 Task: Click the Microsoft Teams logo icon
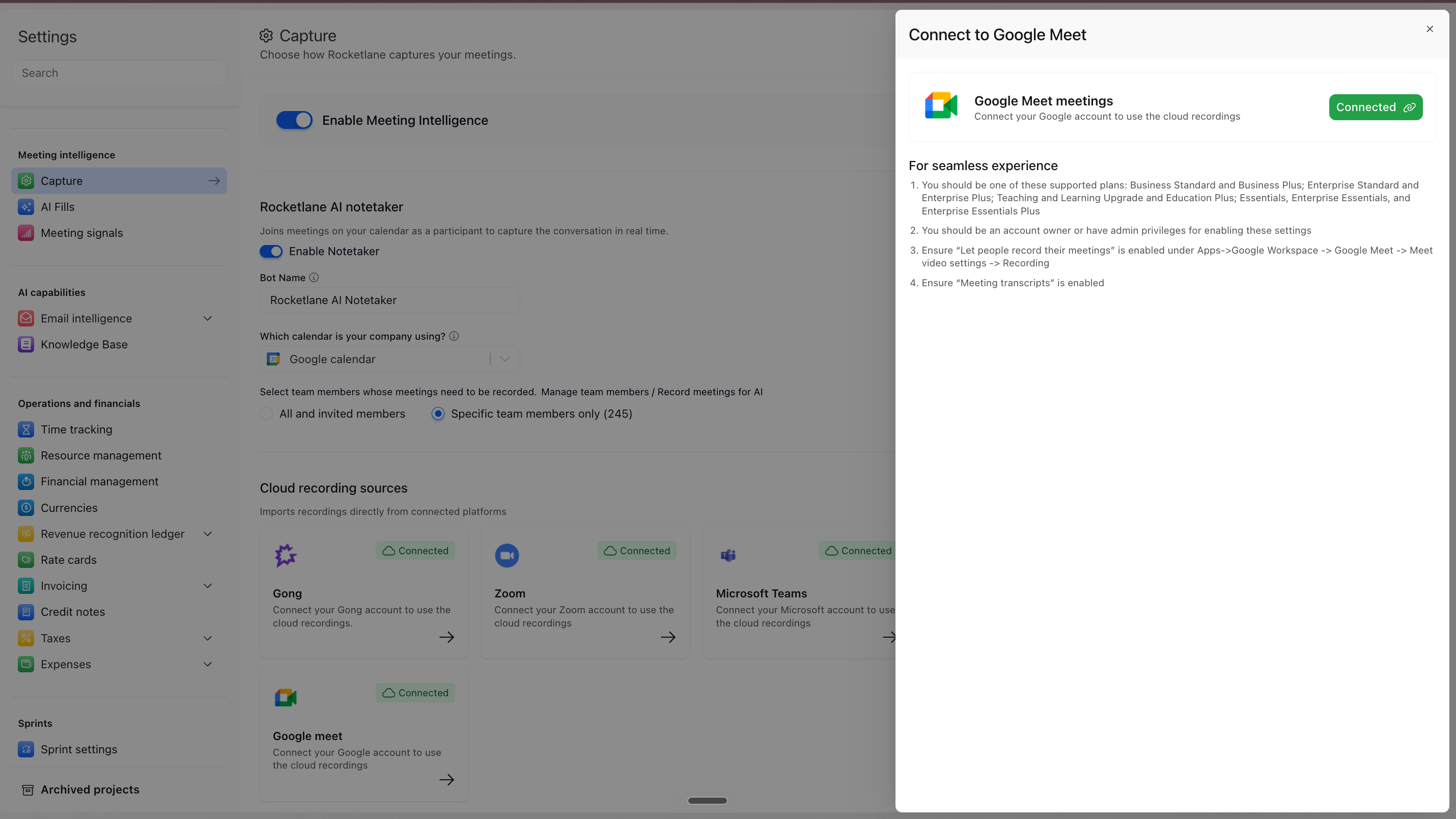pyautogui.click(x=728, y=556)
